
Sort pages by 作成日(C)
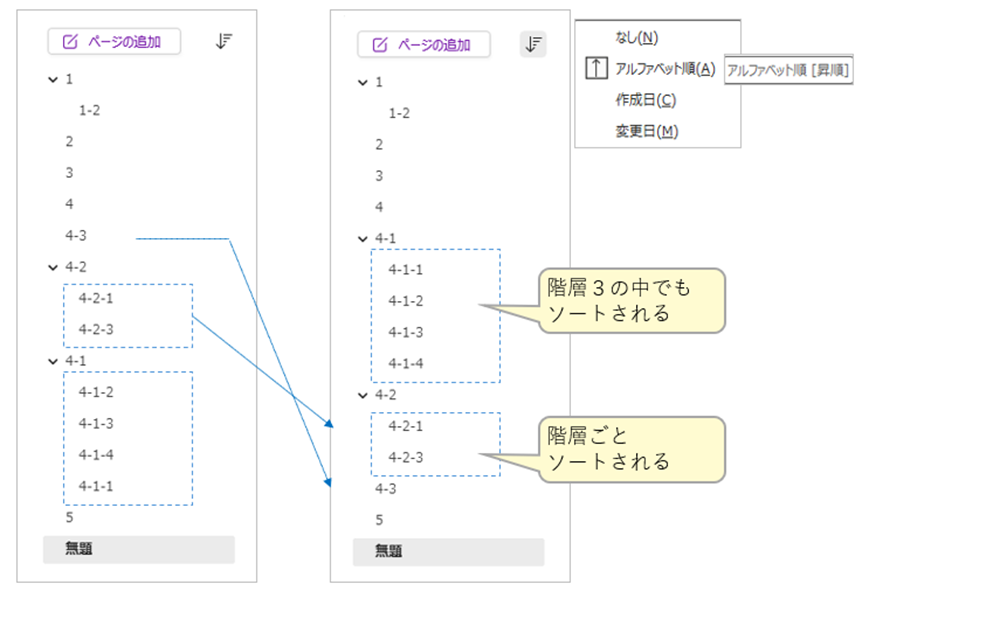tap(645, 100)
